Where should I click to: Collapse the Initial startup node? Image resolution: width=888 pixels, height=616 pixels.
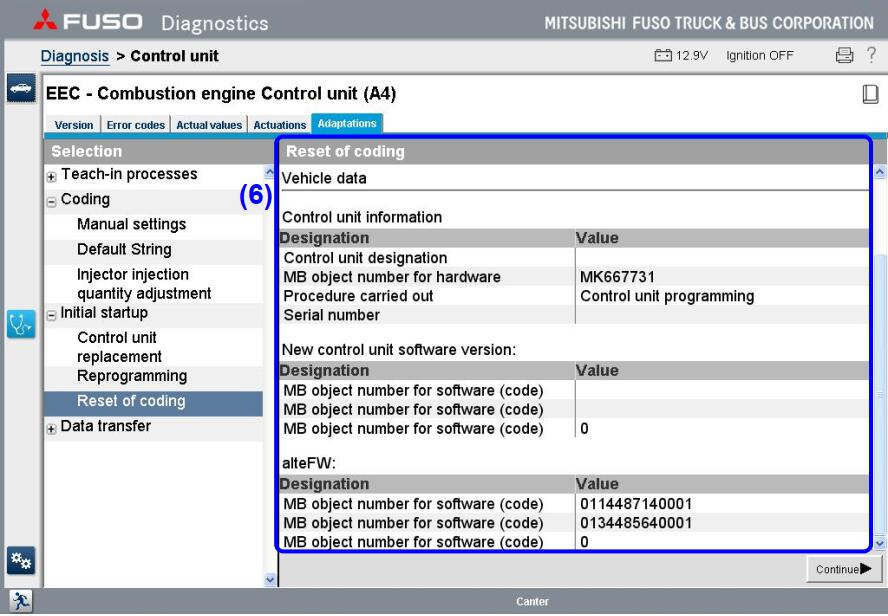coord(52,315)
